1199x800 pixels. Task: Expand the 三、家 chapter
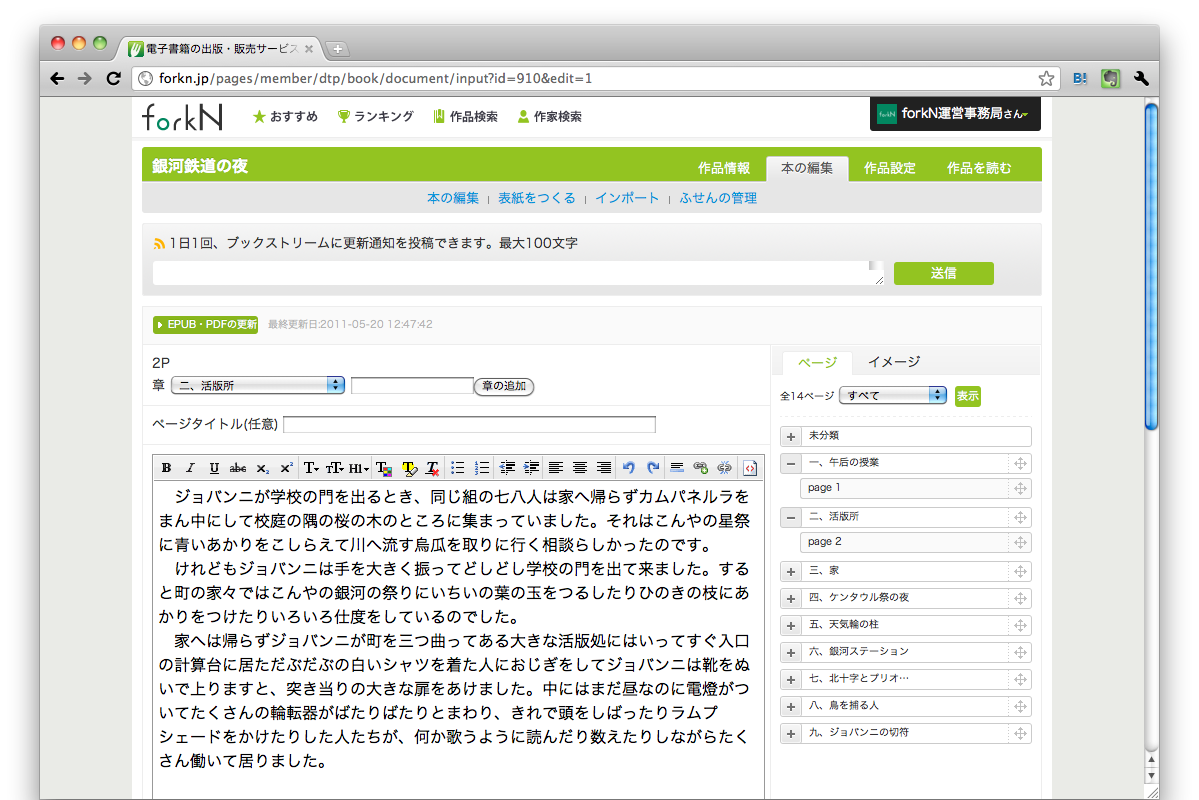coord(790,571)
